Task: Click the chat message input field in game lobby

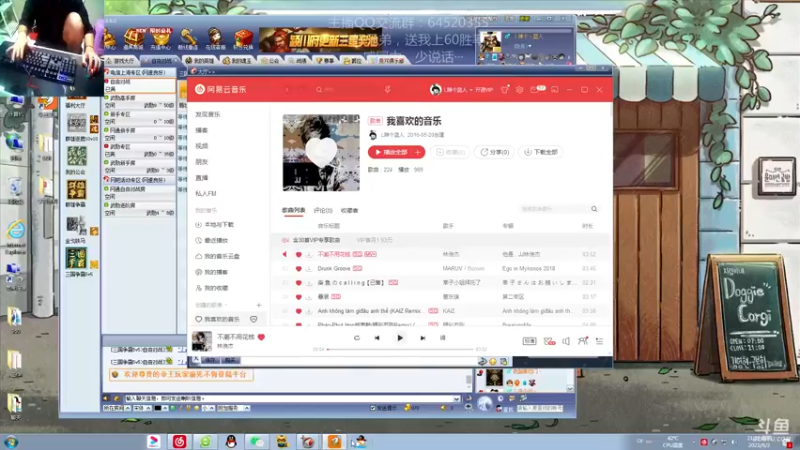Action: [288, 398]
